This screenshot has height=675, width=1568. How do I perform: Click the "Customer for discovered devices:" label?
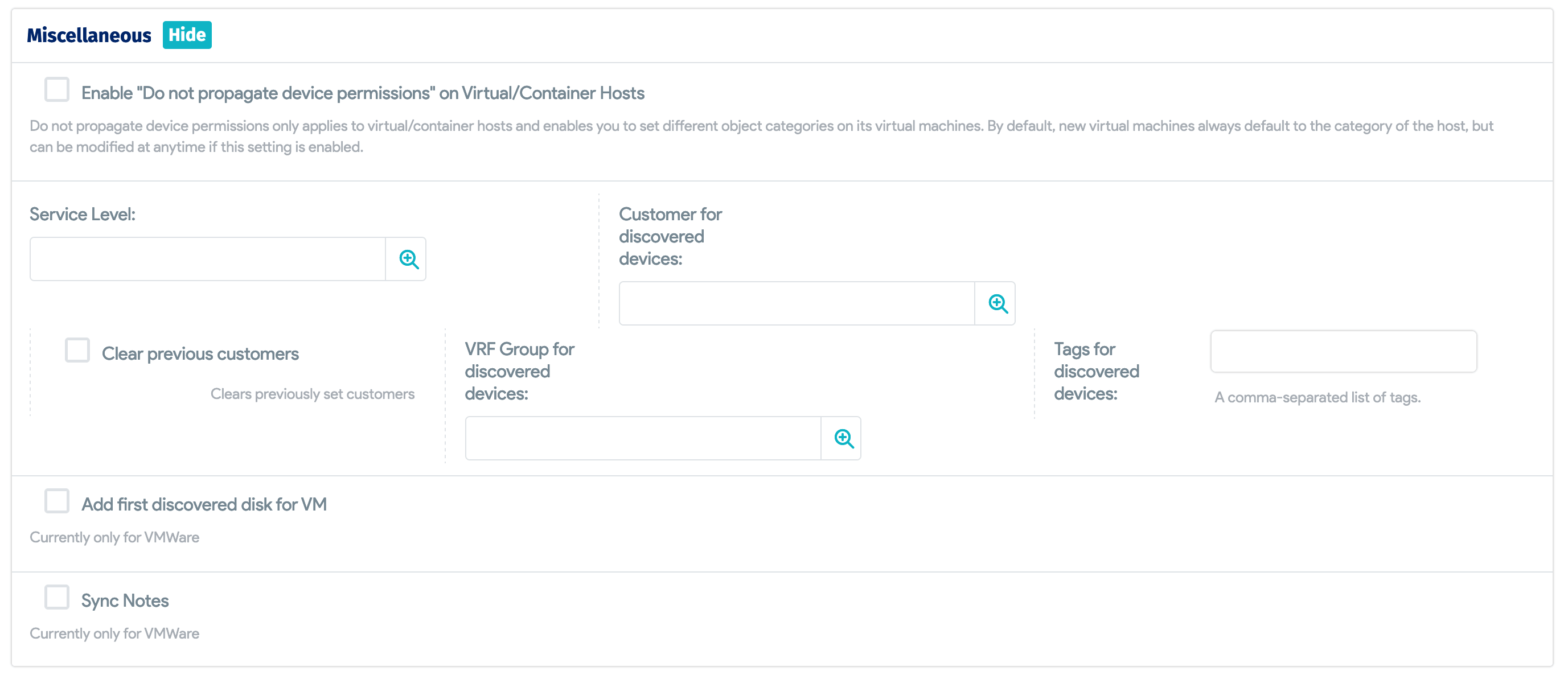point(670,236)
